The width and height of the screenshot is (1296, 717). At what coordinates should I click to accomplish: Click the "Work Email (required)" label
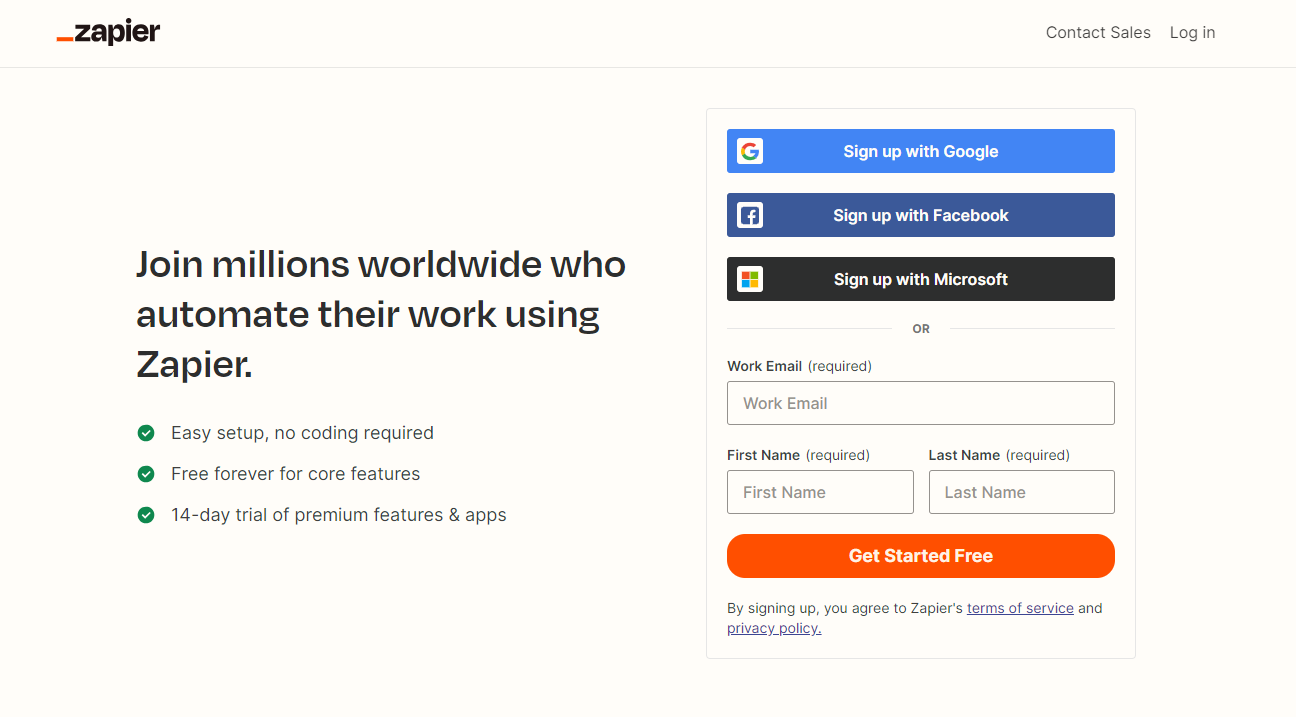(799, 366)
